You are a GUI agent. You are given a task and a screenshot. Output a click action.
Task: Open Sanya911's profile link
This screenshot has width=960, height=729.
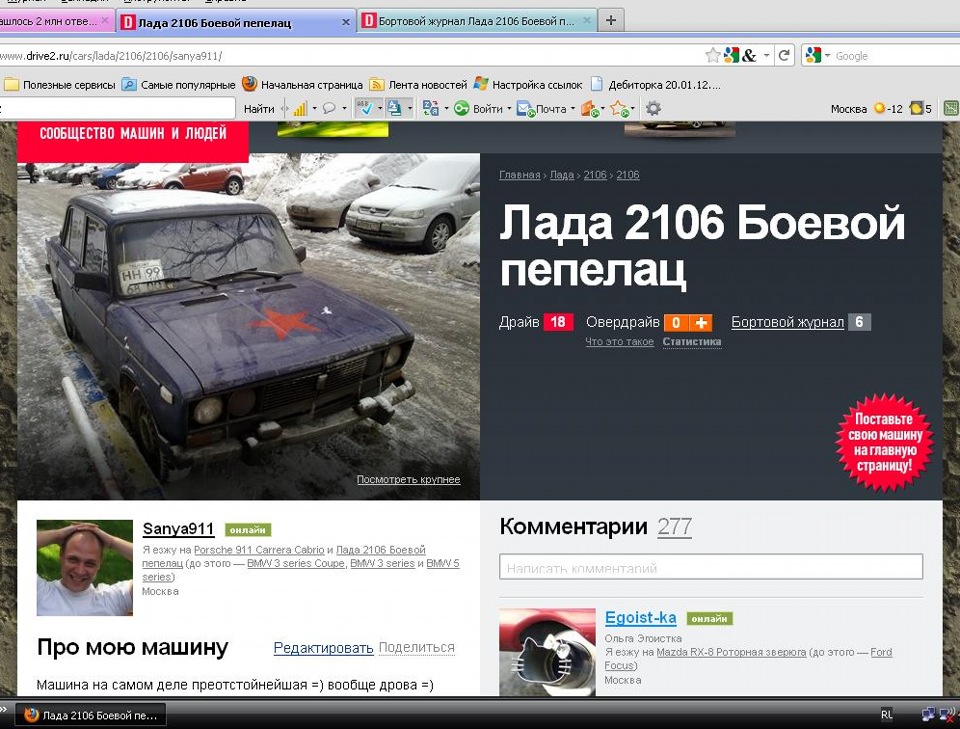click(178, 528)
